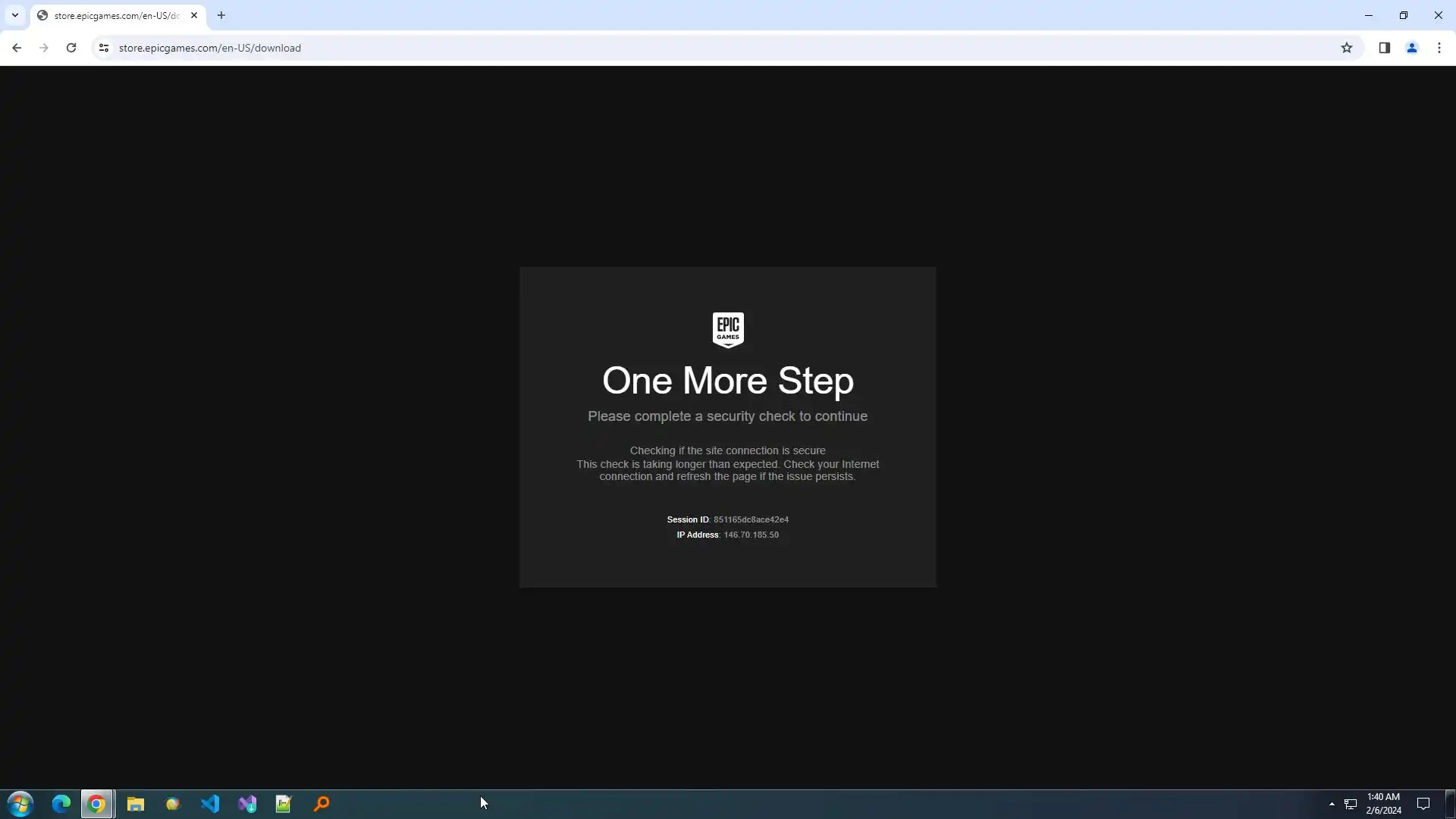This screenshot has height=819, width=1456.
Task: Click the taskbar clock and date
Action: [1383, 804]
